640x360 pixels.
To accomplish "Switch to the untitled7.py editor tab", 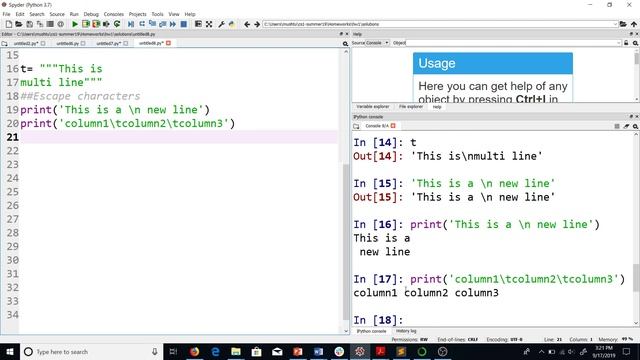I will pyautogui.click(x=108, y=43).
